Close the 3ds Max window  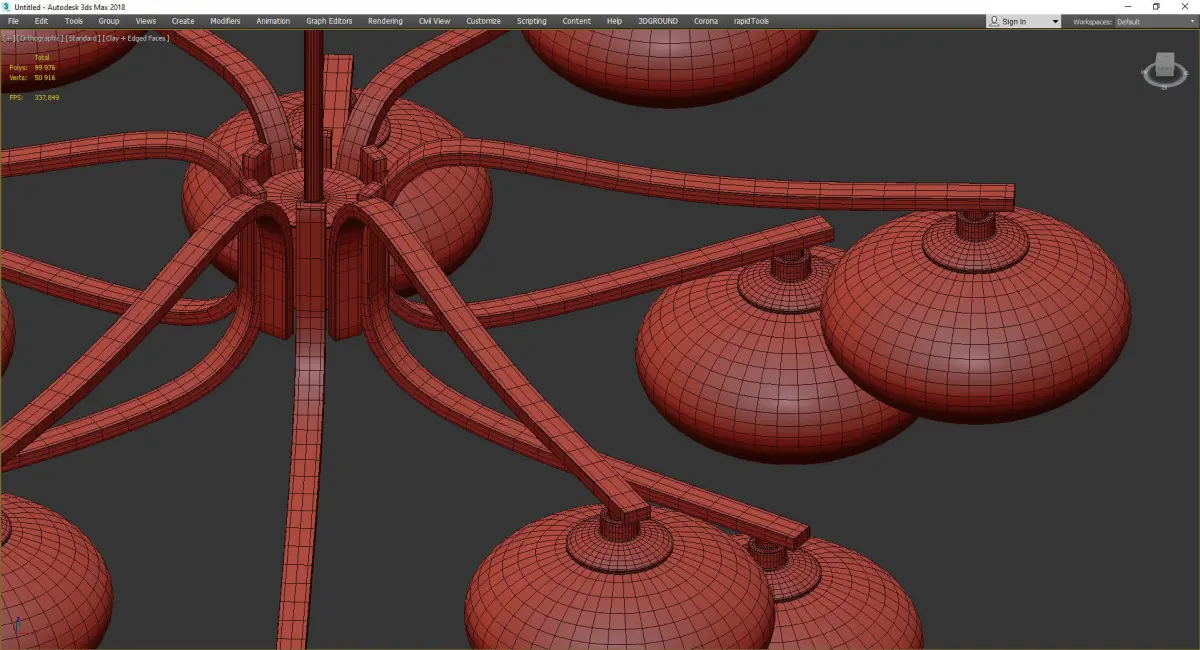pos(1184,6)
